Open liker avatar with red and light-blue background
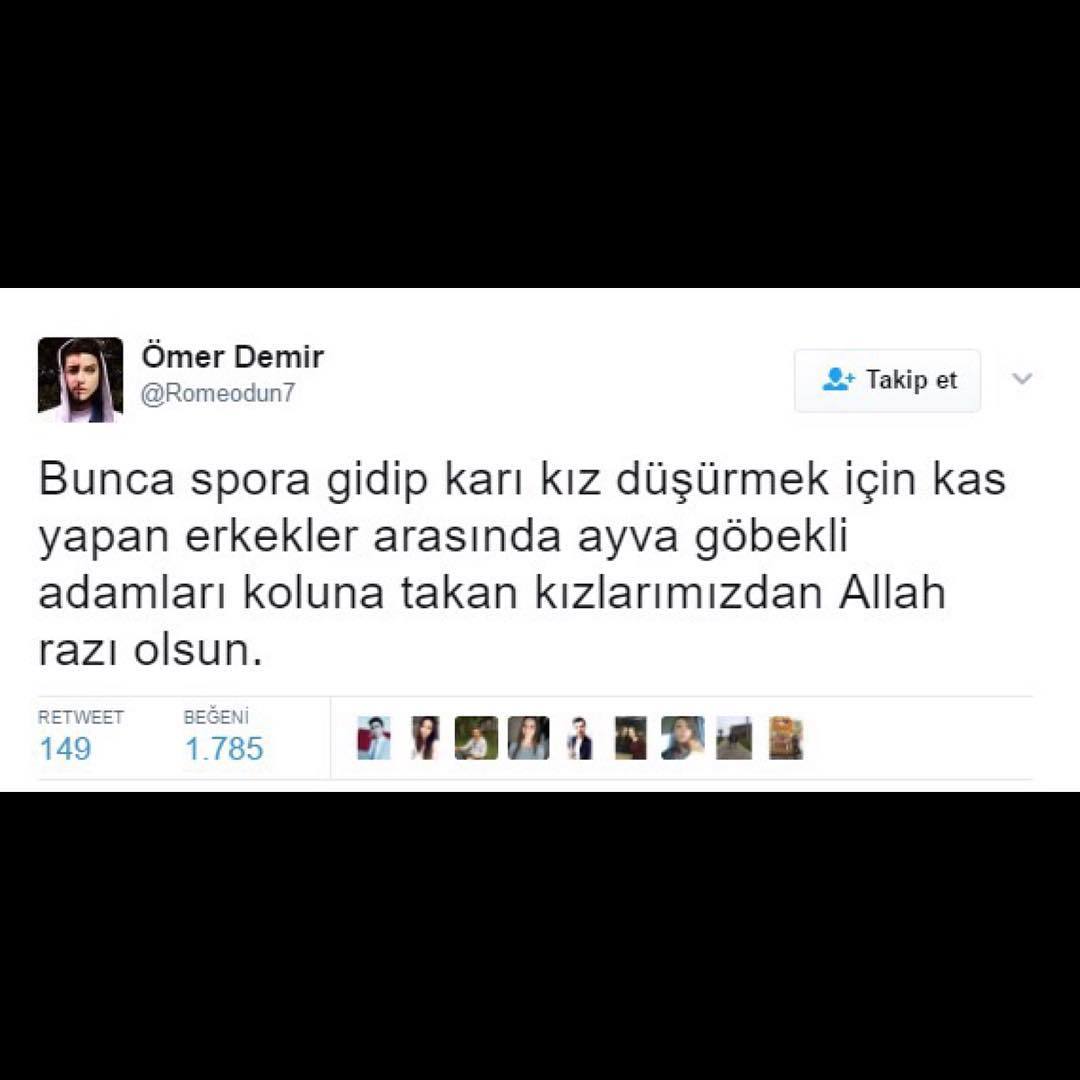This screenshot has width=1080, height=1080. (374, 738)
